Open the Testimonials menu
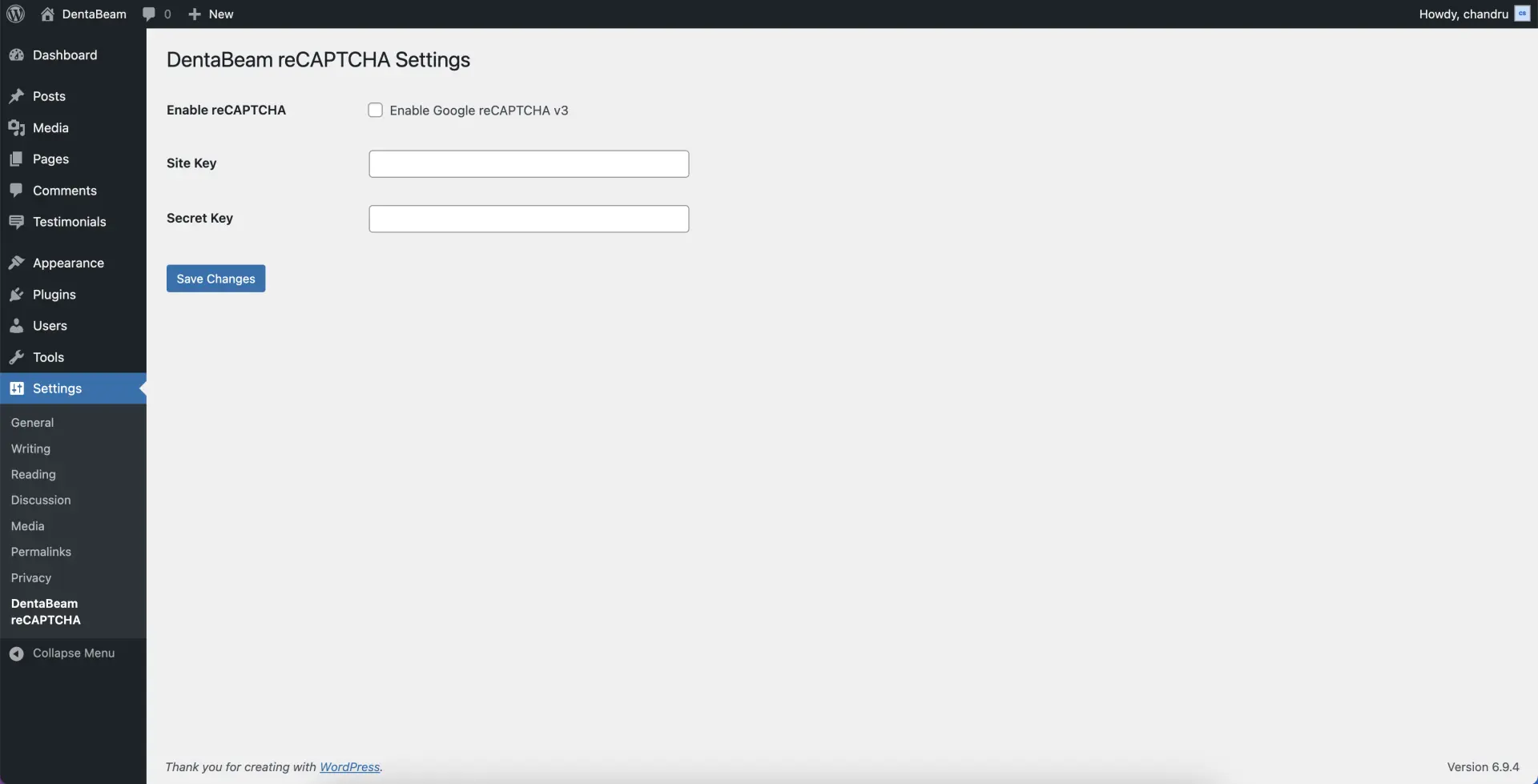The height and width of the screenshot is (784, 1538). coord(73,222)
